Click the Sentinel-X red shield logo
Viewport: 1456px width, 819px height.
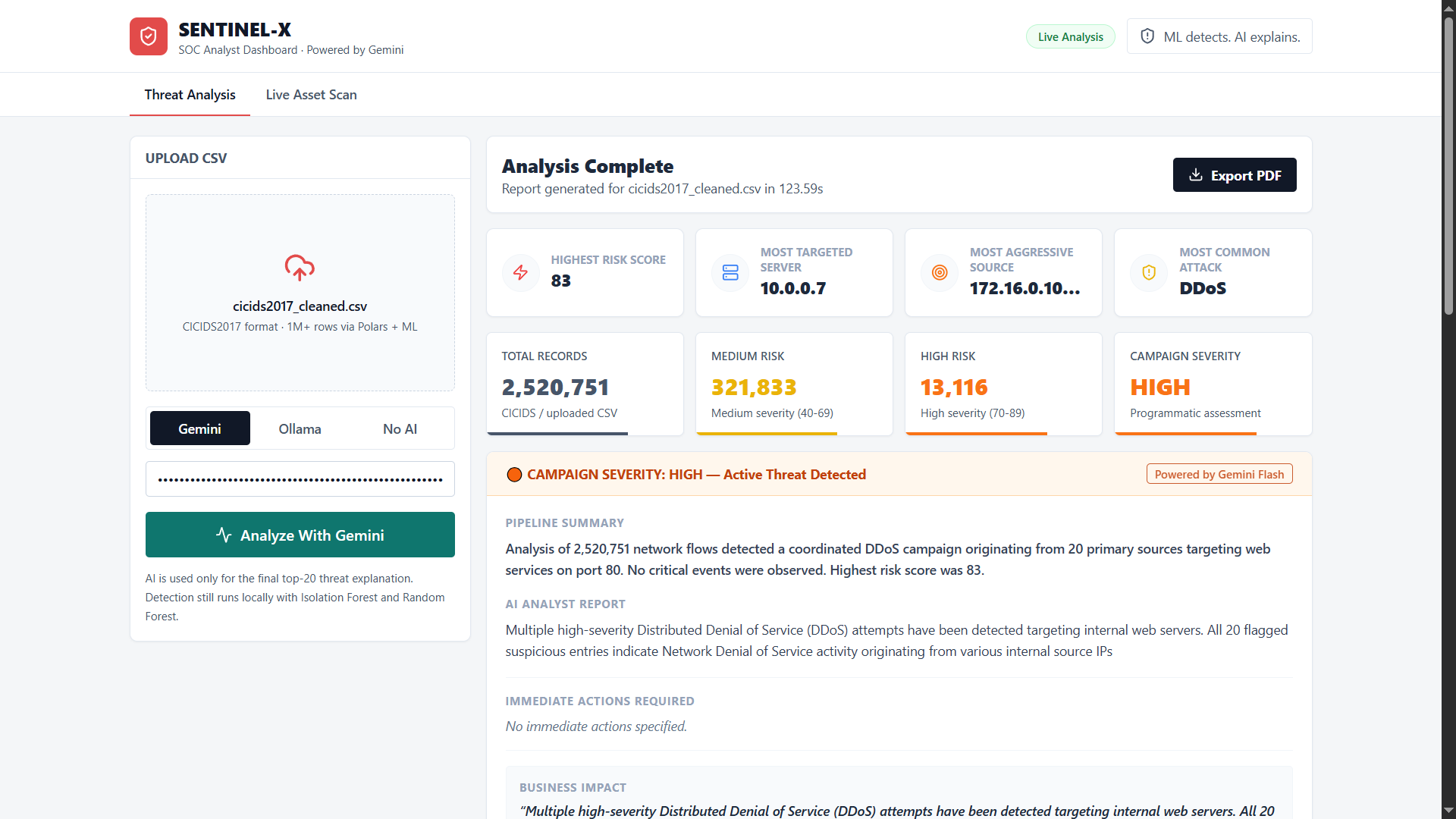149,36
